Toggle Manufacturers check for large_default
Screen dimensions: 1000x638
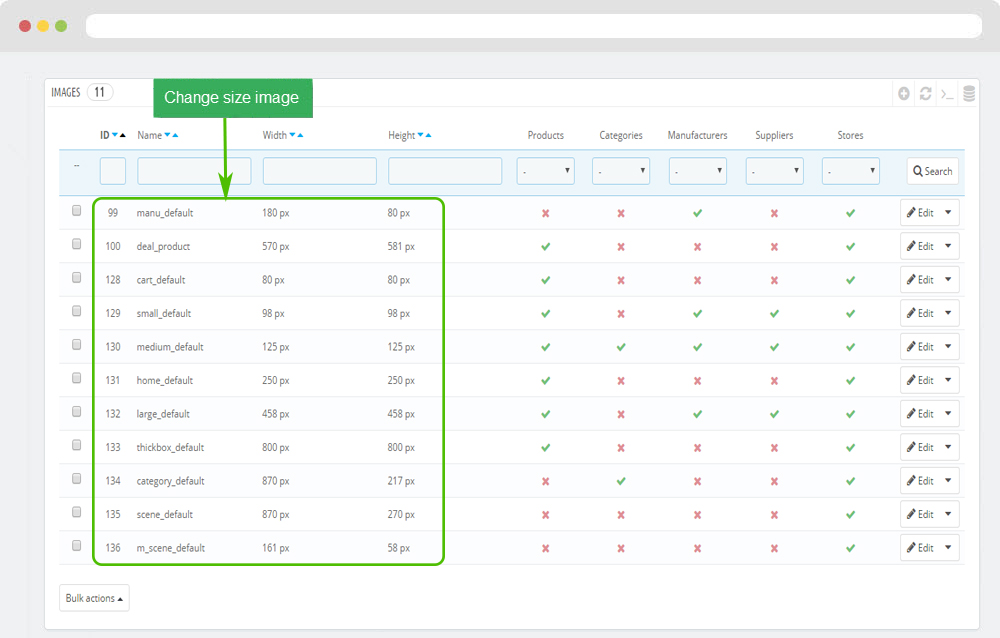698,414
